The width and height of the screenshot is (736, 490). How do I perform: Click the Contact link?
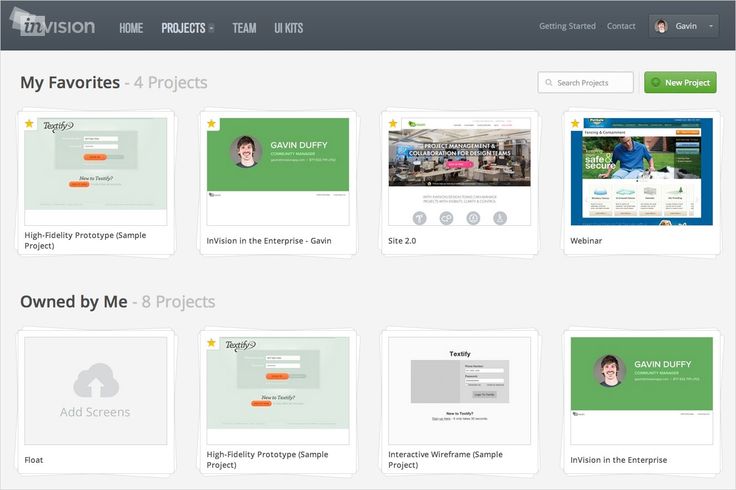click(621, 26)
